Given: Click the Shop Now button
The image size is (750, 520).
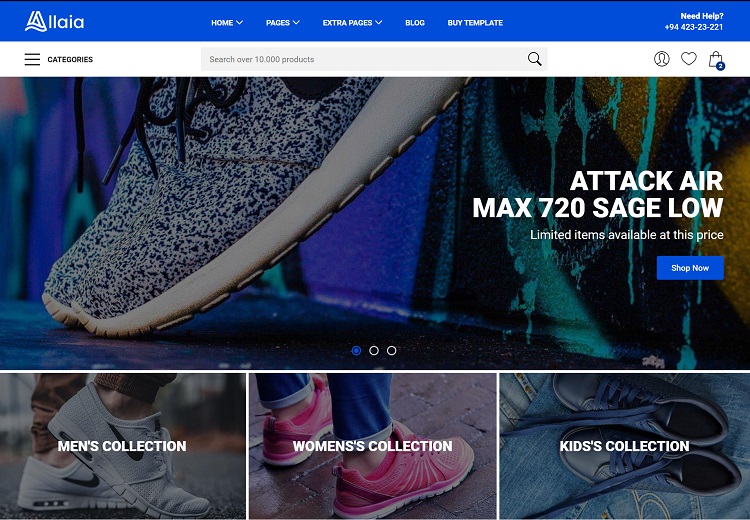Looking at the screenshot, I should [x=690, y=268].
